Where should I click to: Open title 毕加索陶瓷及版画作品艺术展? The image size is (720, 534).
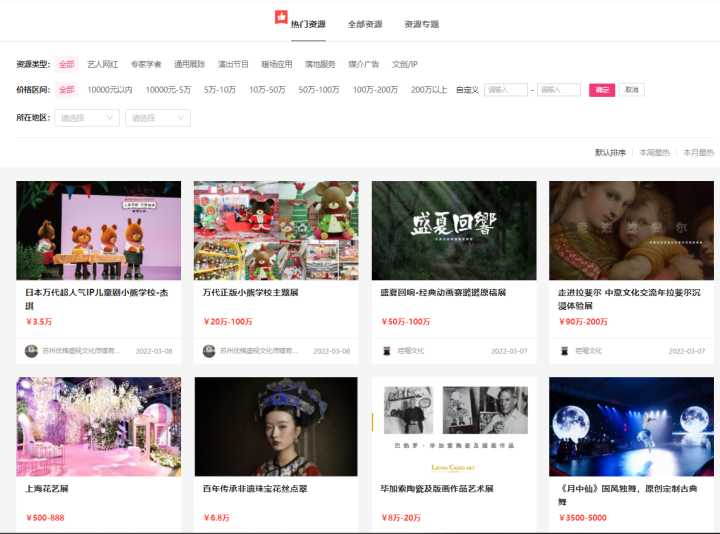(437, 489)
